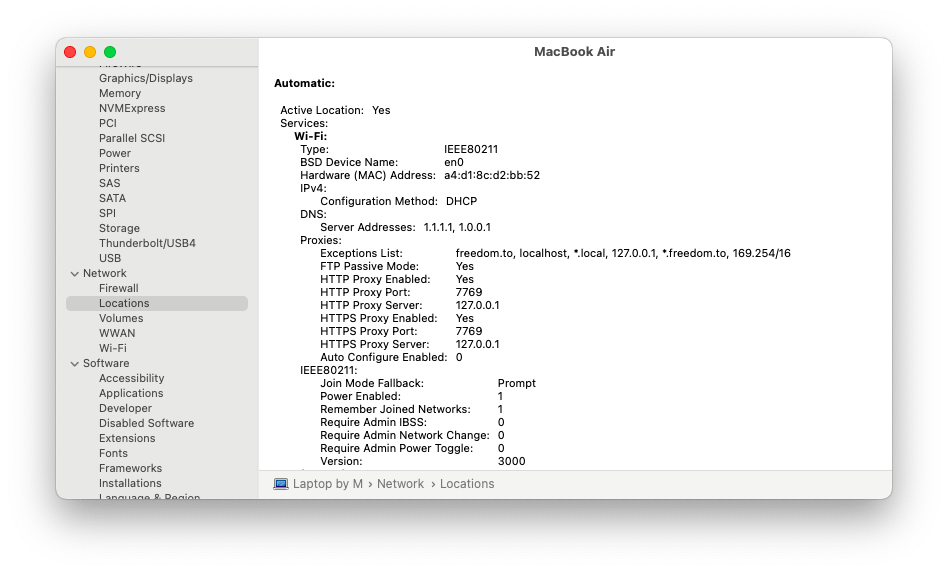Select Thunderbolt/USB4 in sidebar
The height and width of the screenshot is (573, 948).
(x=147, y=243)
